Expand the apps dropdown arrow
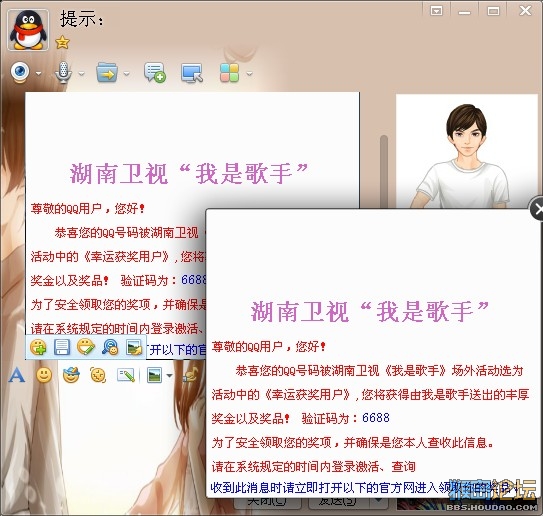 coord(249,73)
